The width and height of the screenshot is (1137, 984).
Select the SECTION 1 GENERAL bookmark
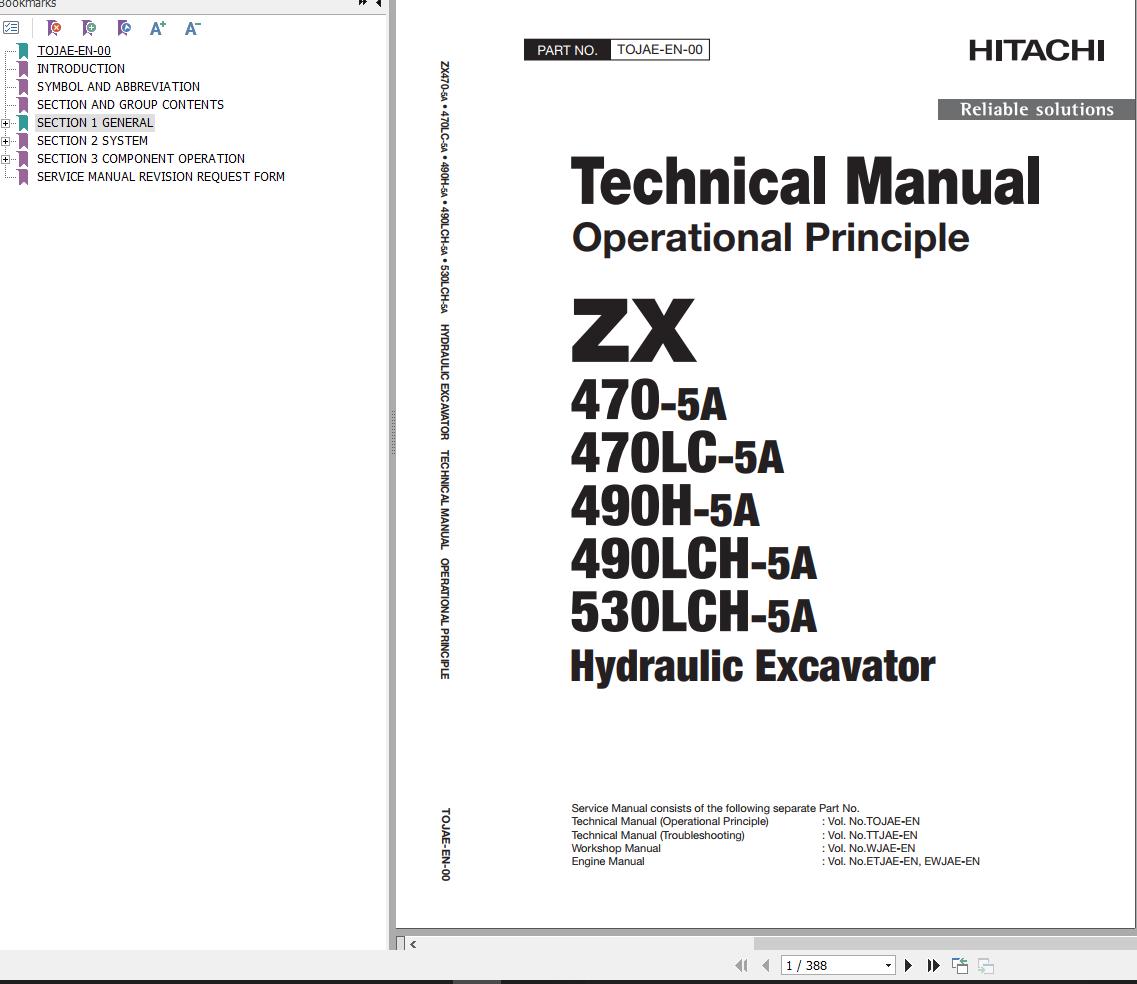click(x=95, y=123)
